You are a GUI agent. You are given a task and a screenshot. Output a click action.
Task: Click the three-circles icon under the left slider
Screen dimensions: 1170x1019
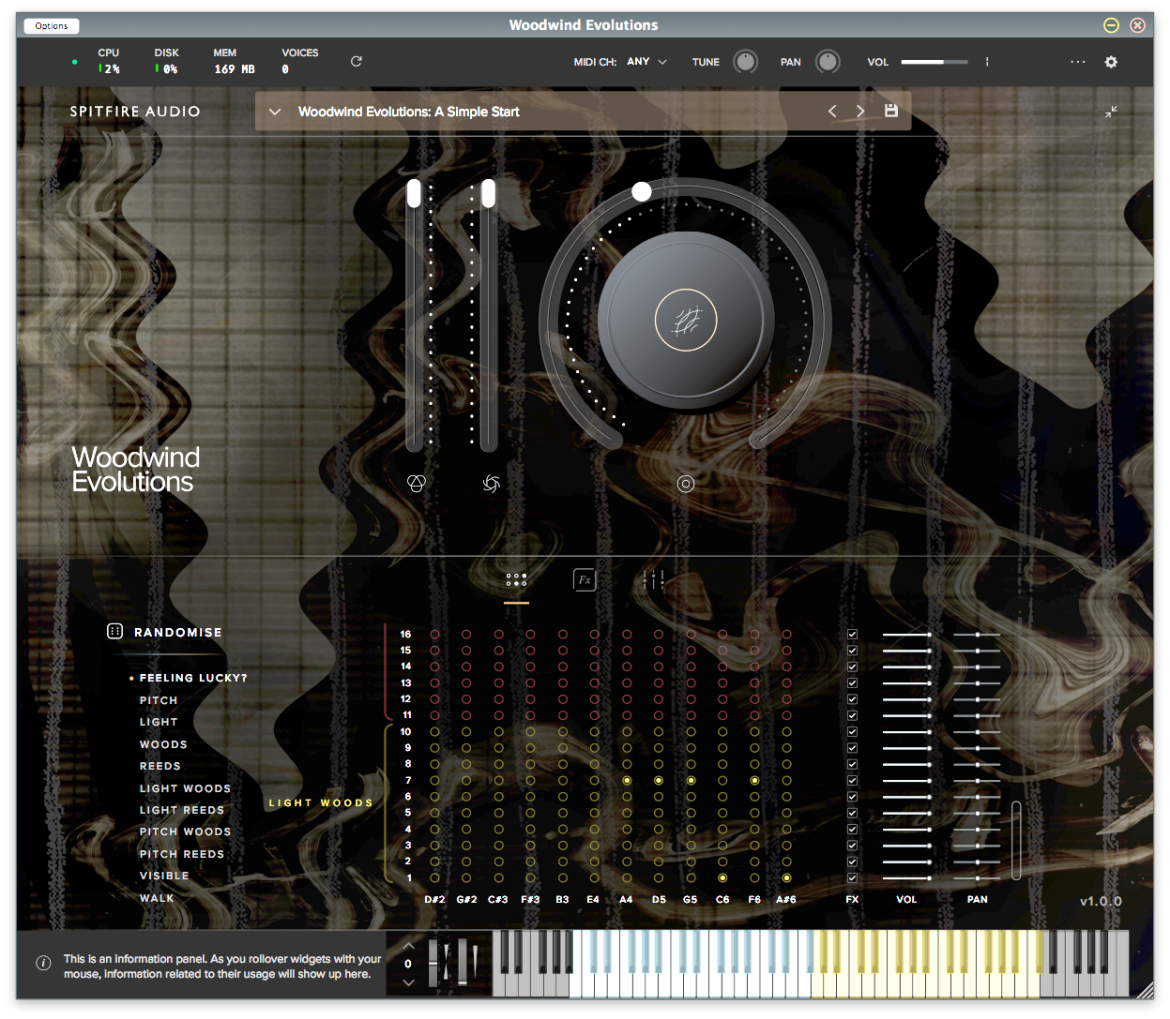tap(416, 483)
